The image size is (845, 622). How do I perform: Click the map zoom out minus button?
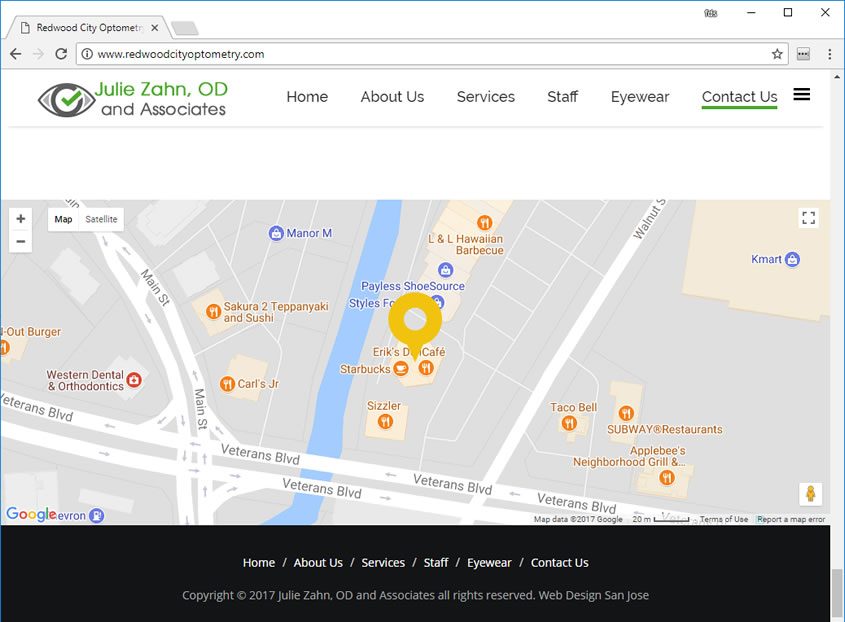(20, 241)
